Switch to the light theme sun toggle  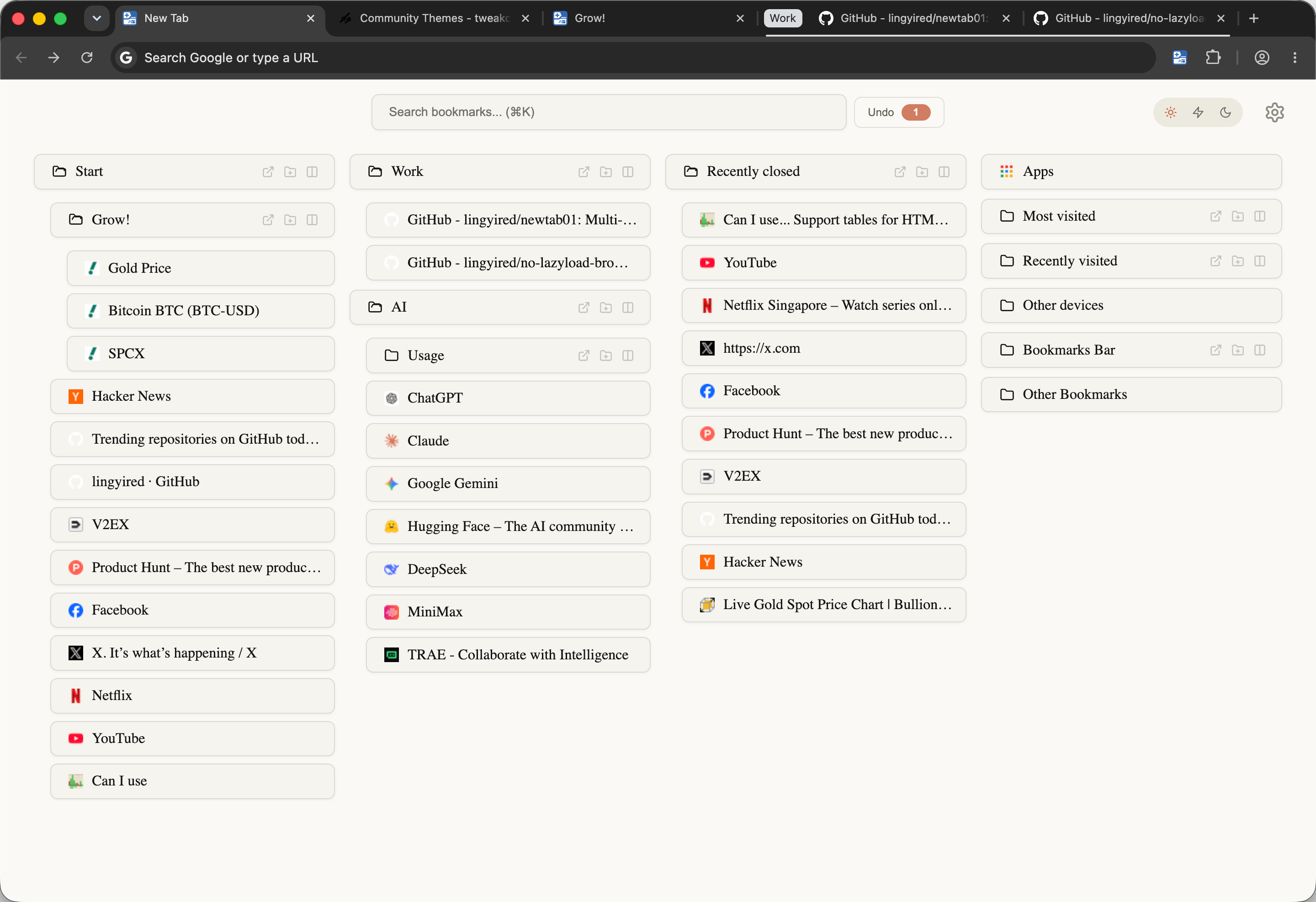point(1171,112)
